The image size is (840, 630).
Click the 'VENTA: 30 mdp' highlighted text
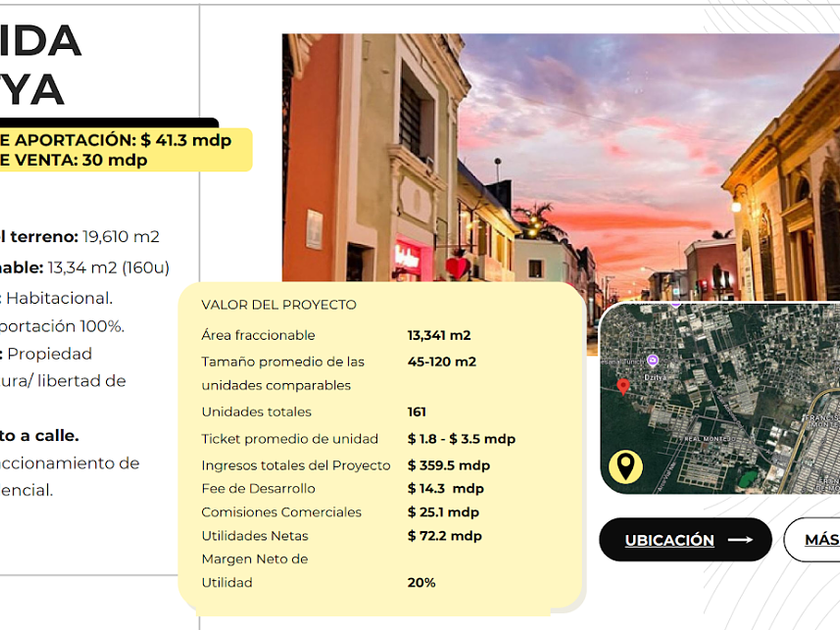[81, 160]
